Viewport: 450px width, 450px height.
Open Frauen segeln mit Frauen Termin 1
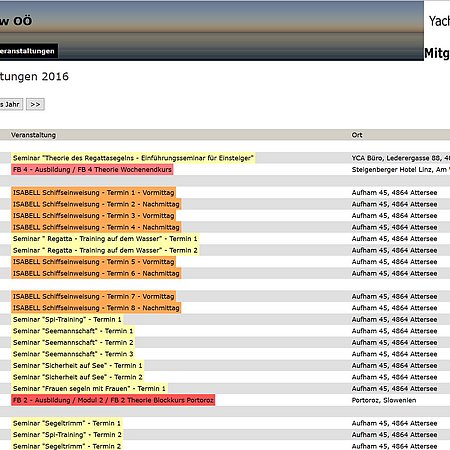pyautogui.click(x=89, y=389)
